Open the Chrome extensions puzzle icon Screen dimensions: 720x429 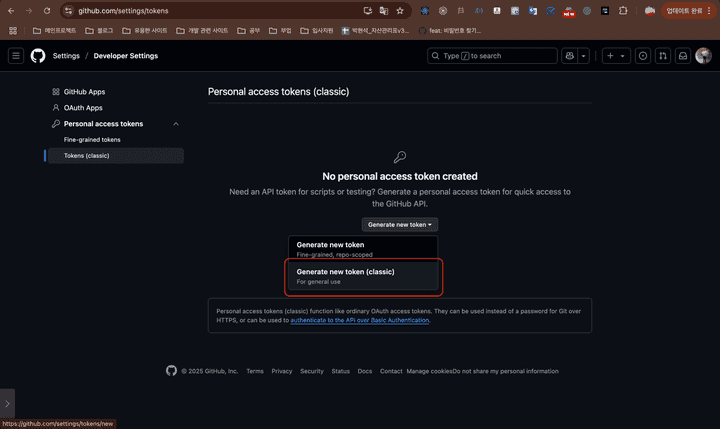(x=623, y=11)
